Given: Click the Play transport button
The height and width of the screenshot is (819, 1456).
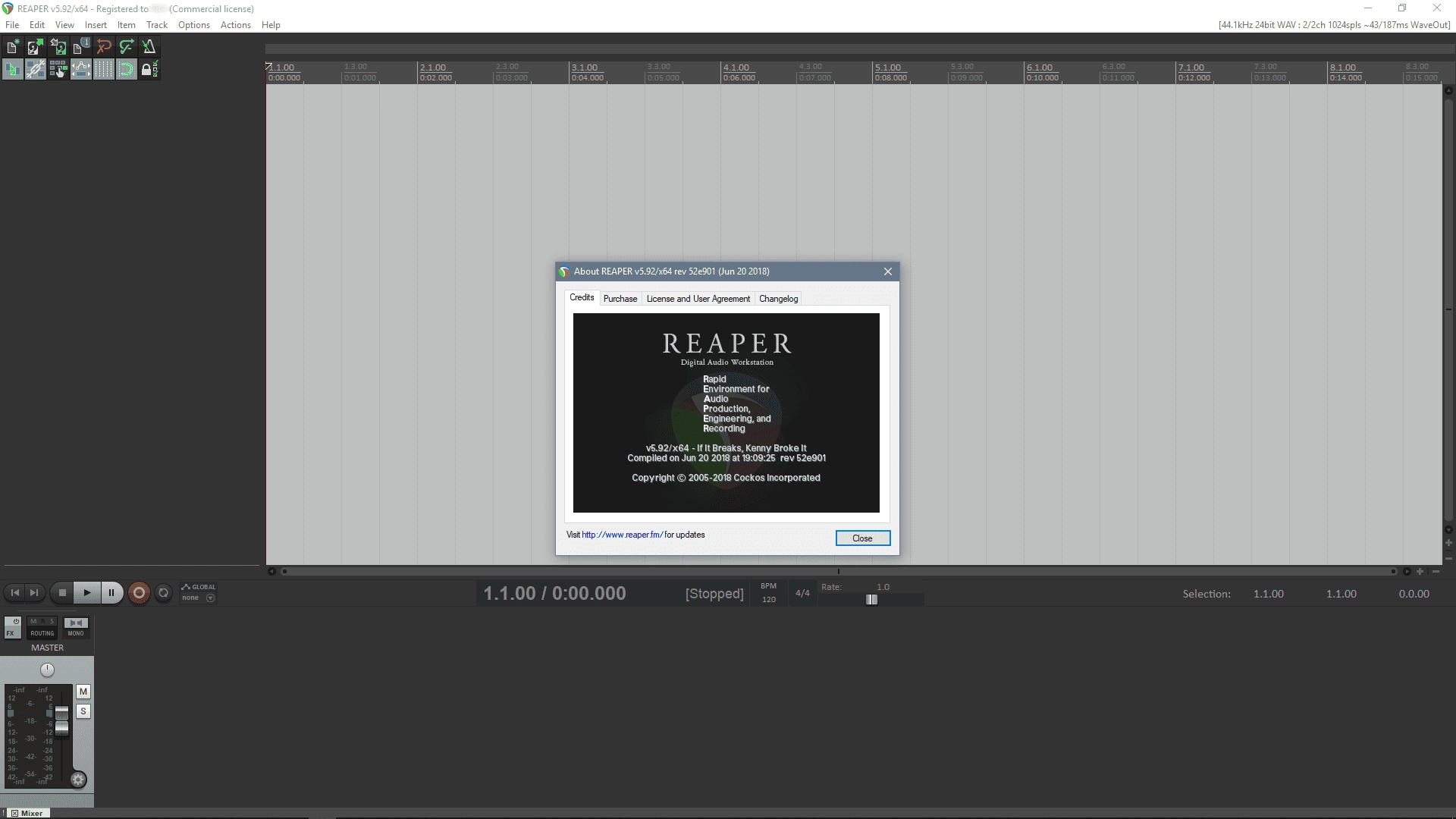Looking at the screenshot, I should 86,593.
